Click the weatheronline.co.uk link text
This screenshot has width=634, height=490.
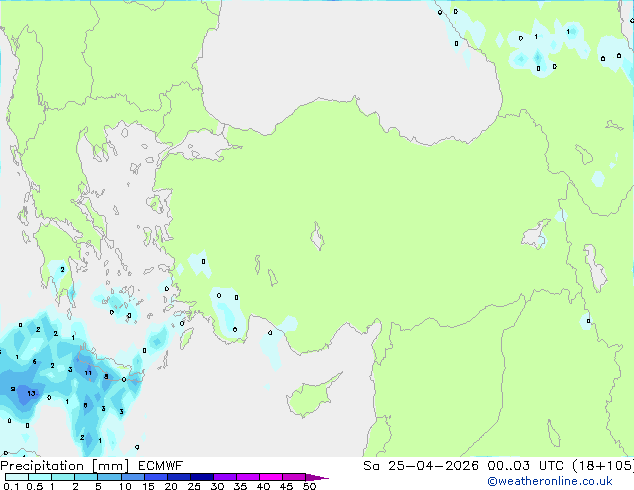550,481
